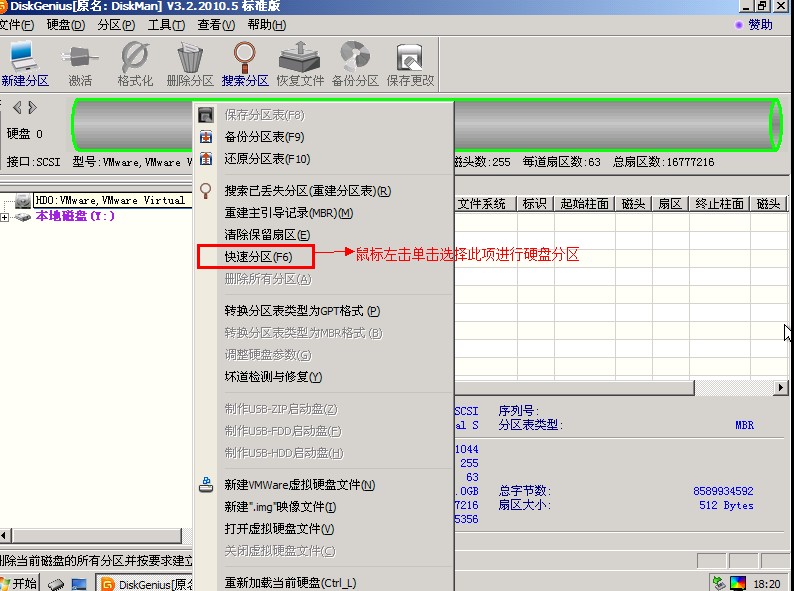Choose 还原分区表(F10) from menu

pyautogui.click(x=324, y=159)
